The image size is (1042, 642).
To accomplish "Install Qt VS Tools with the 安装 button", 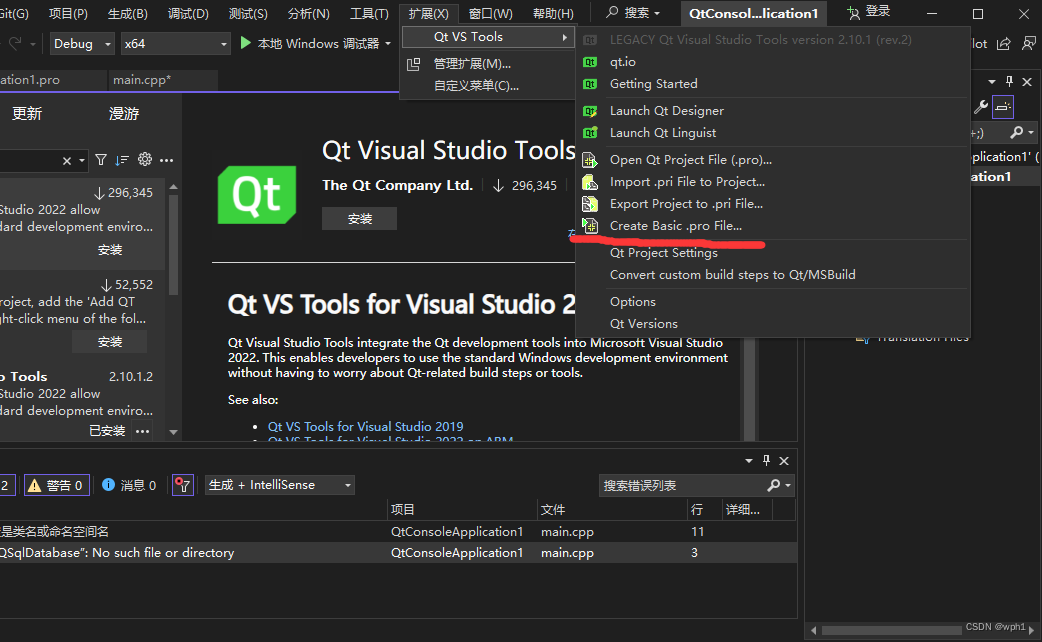I will tap(359, 218).
